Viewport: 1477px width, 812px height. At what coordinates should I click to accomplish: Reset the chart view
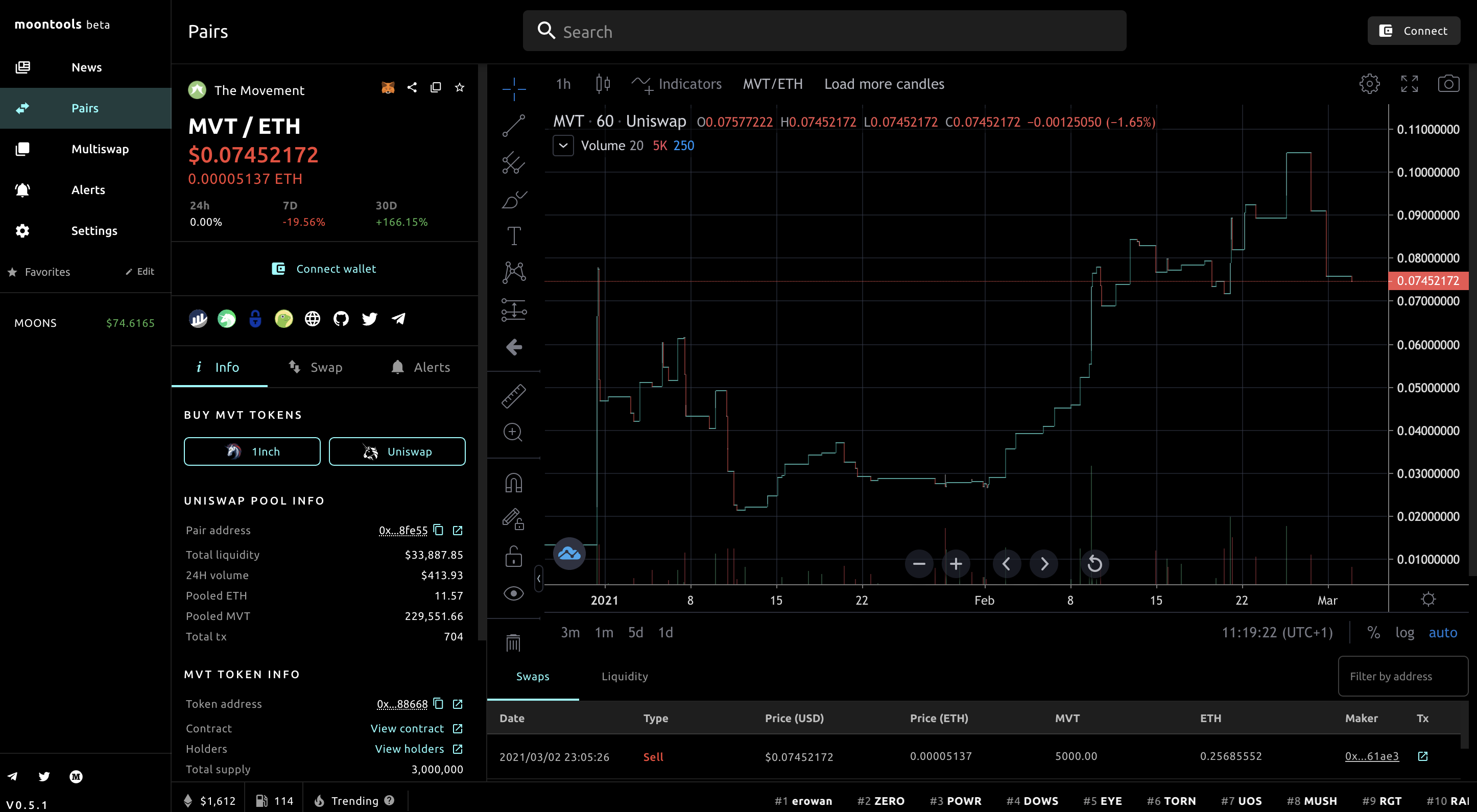1094,564
